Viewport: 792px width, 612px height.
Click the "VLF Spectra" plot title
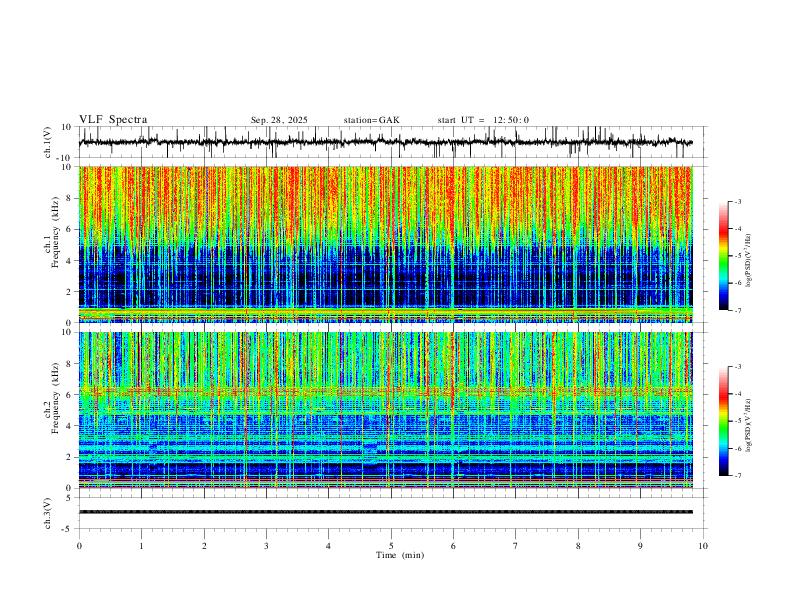113,120
